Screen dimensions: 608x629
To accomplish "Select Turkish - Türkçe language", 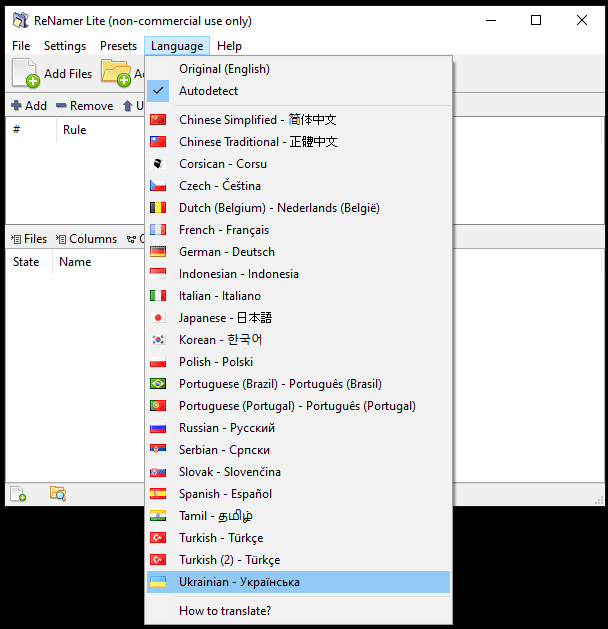I will click(x=298, y=538).
